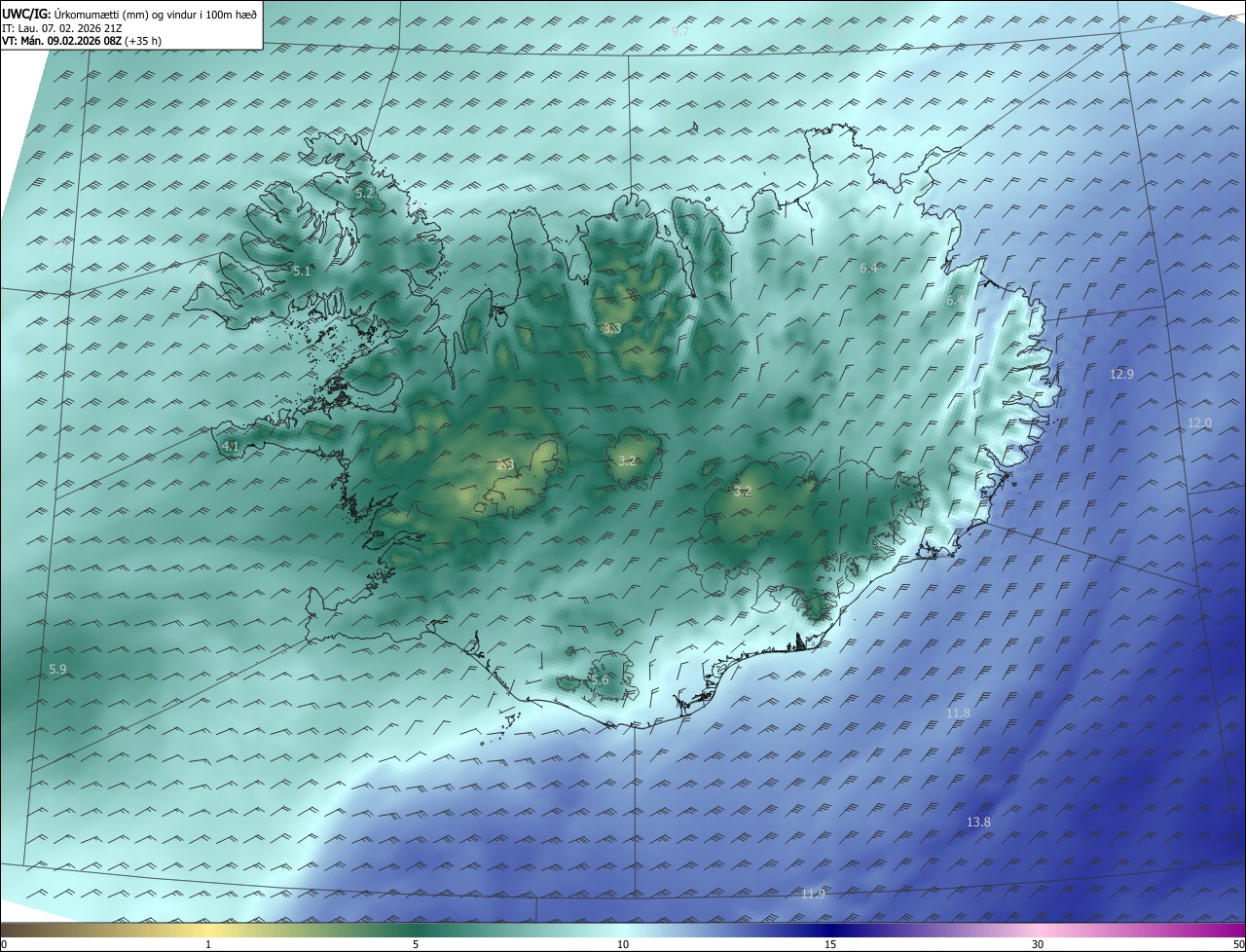
Task: Click the 11.8 value label over the sea
Action: point(958,714)
